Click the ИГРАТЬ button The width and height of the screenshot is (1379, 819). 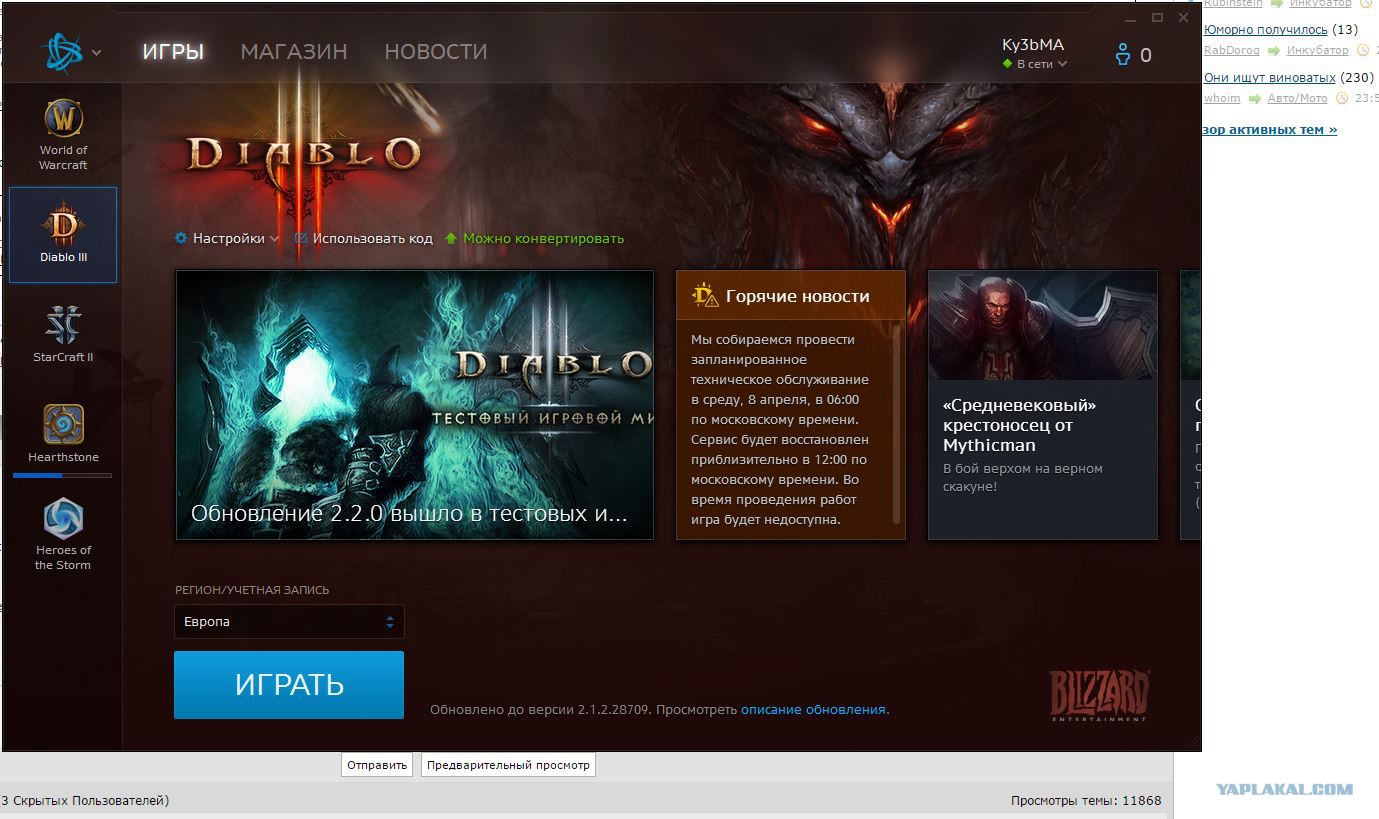289,685
